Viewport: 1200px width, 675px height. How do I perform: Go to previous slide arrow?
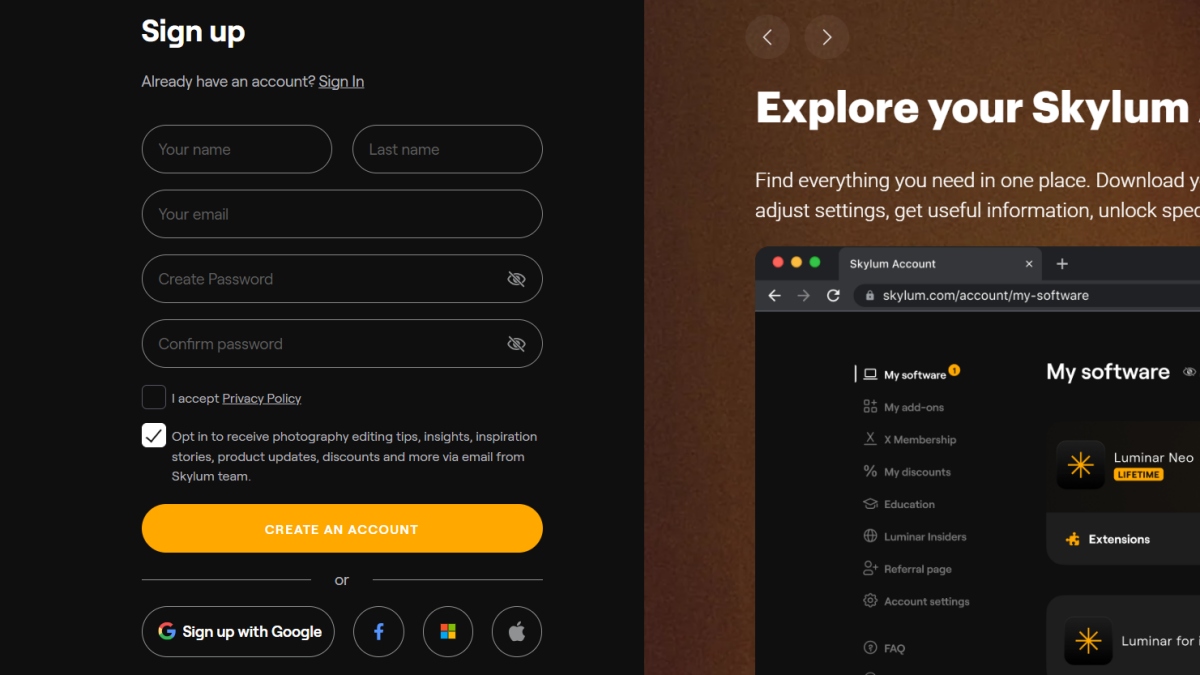click(767, 37)
